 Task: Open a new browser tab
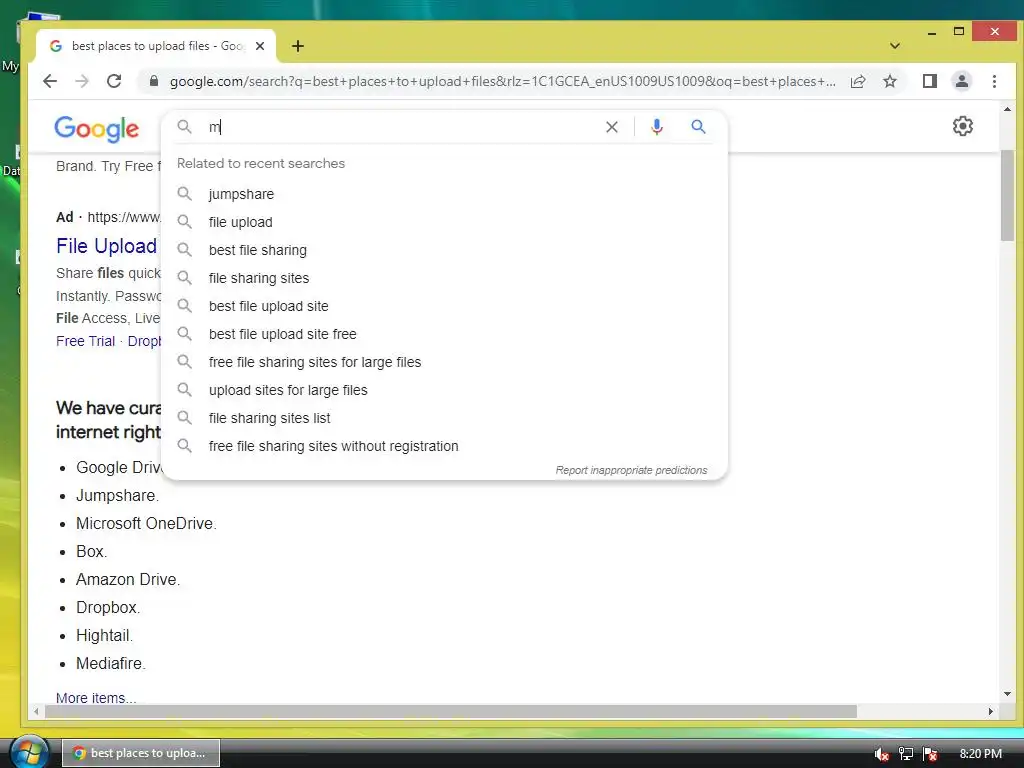pos(298,46)
